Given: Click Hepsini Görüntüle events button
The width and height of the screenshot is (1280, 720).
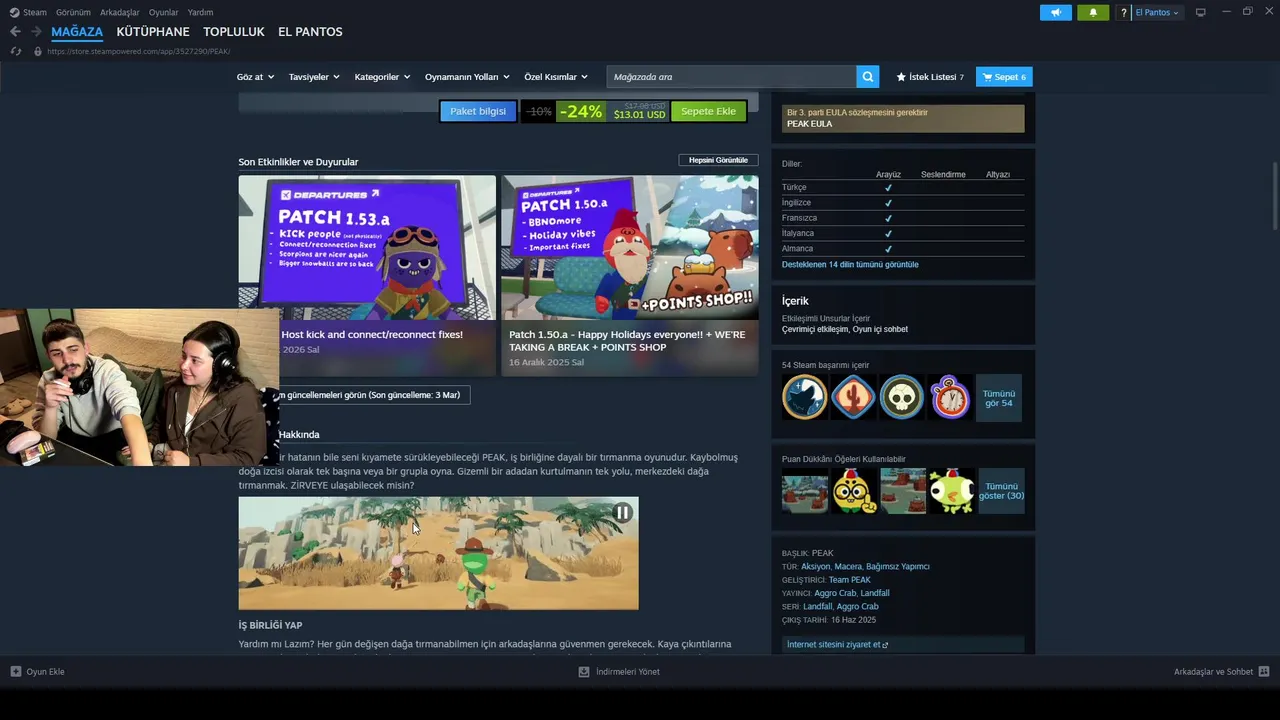Looking at the screenshot, I should coord(718,160).
